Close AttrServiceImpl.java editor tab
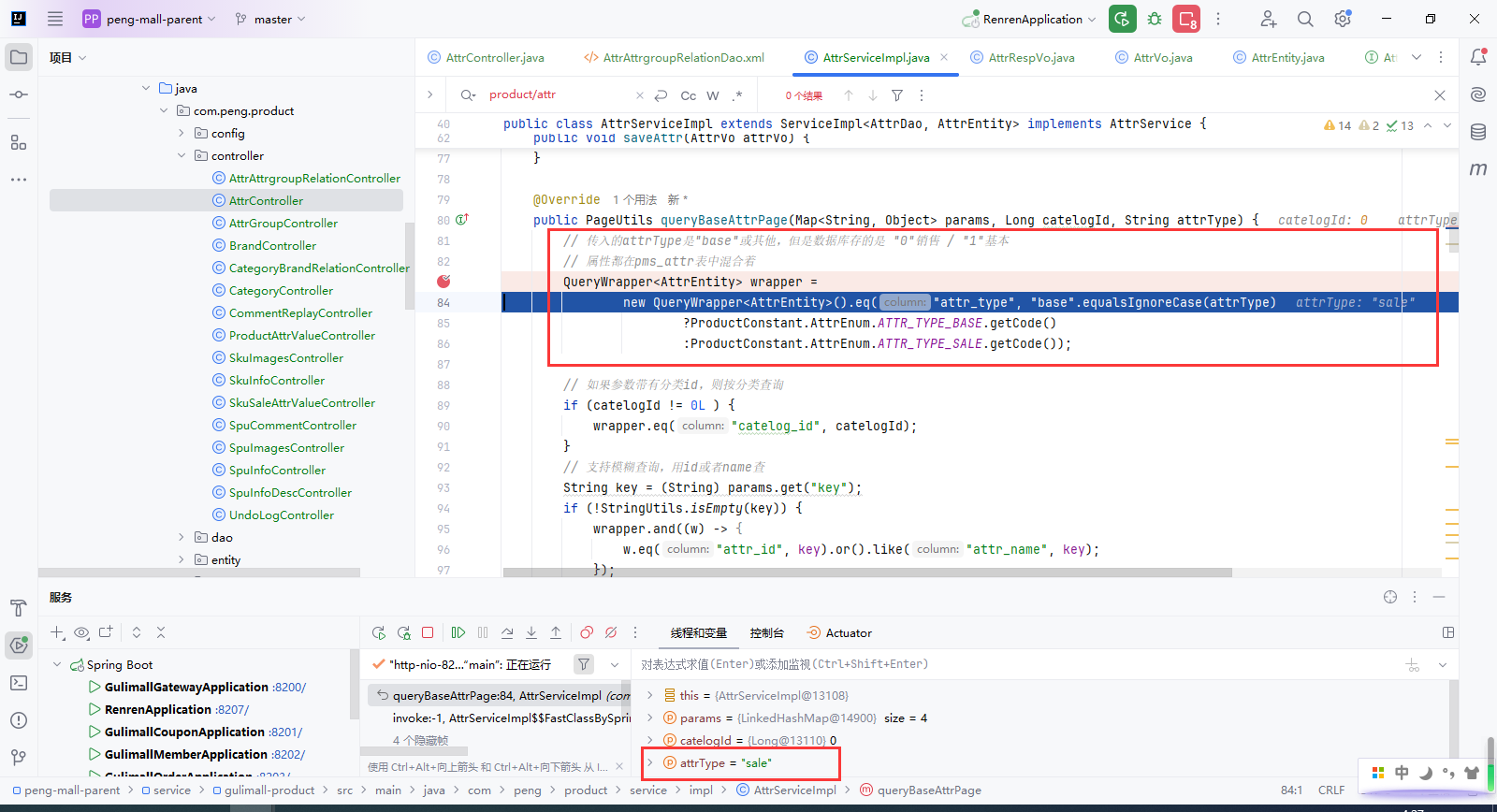Screen dimensions: 1497x812 944,57
